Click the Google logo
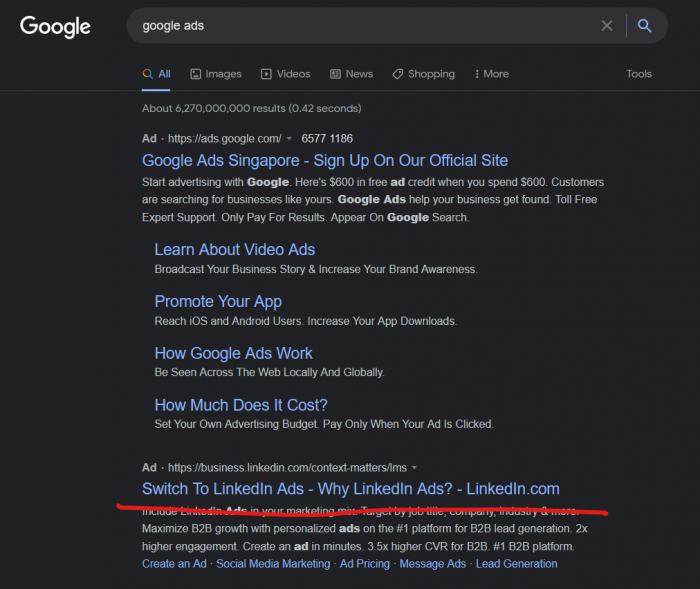Screen dimensions: 700x589 [x=55, y=27]
